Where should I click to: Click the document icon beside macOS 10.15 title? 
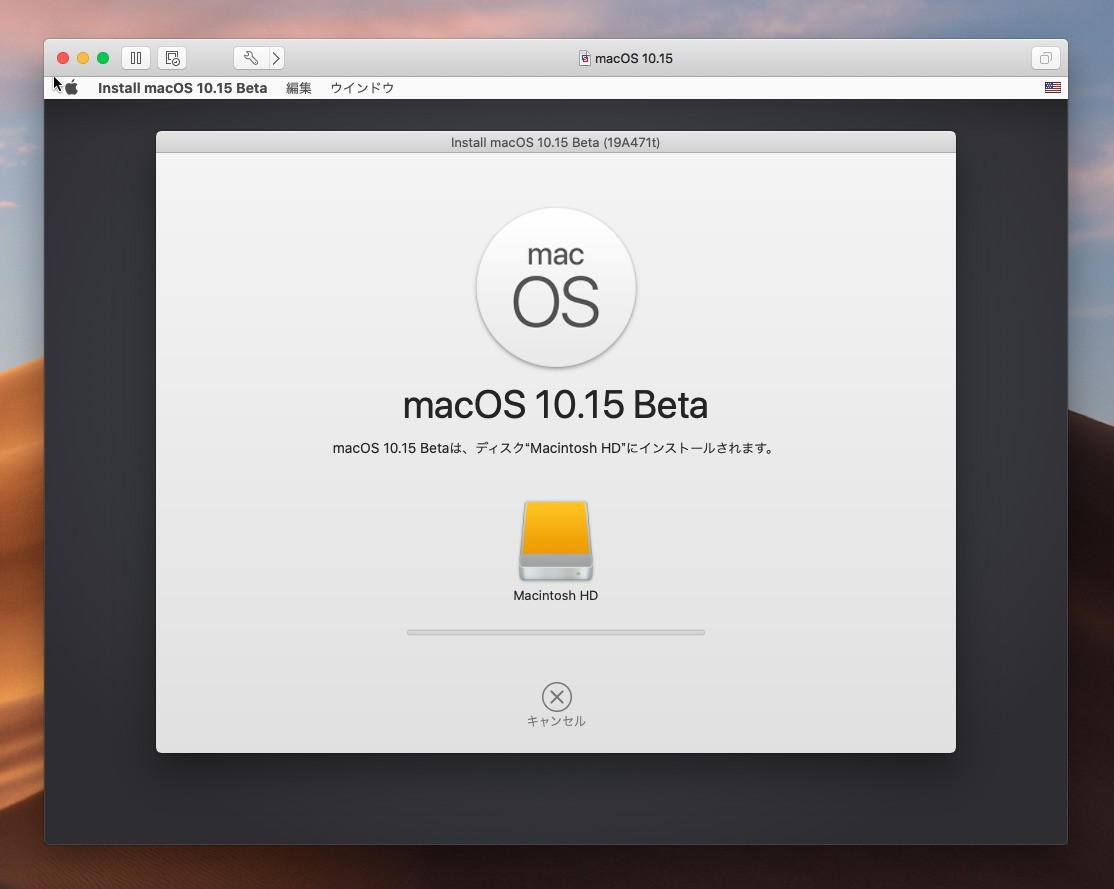(x=585, y=58)
